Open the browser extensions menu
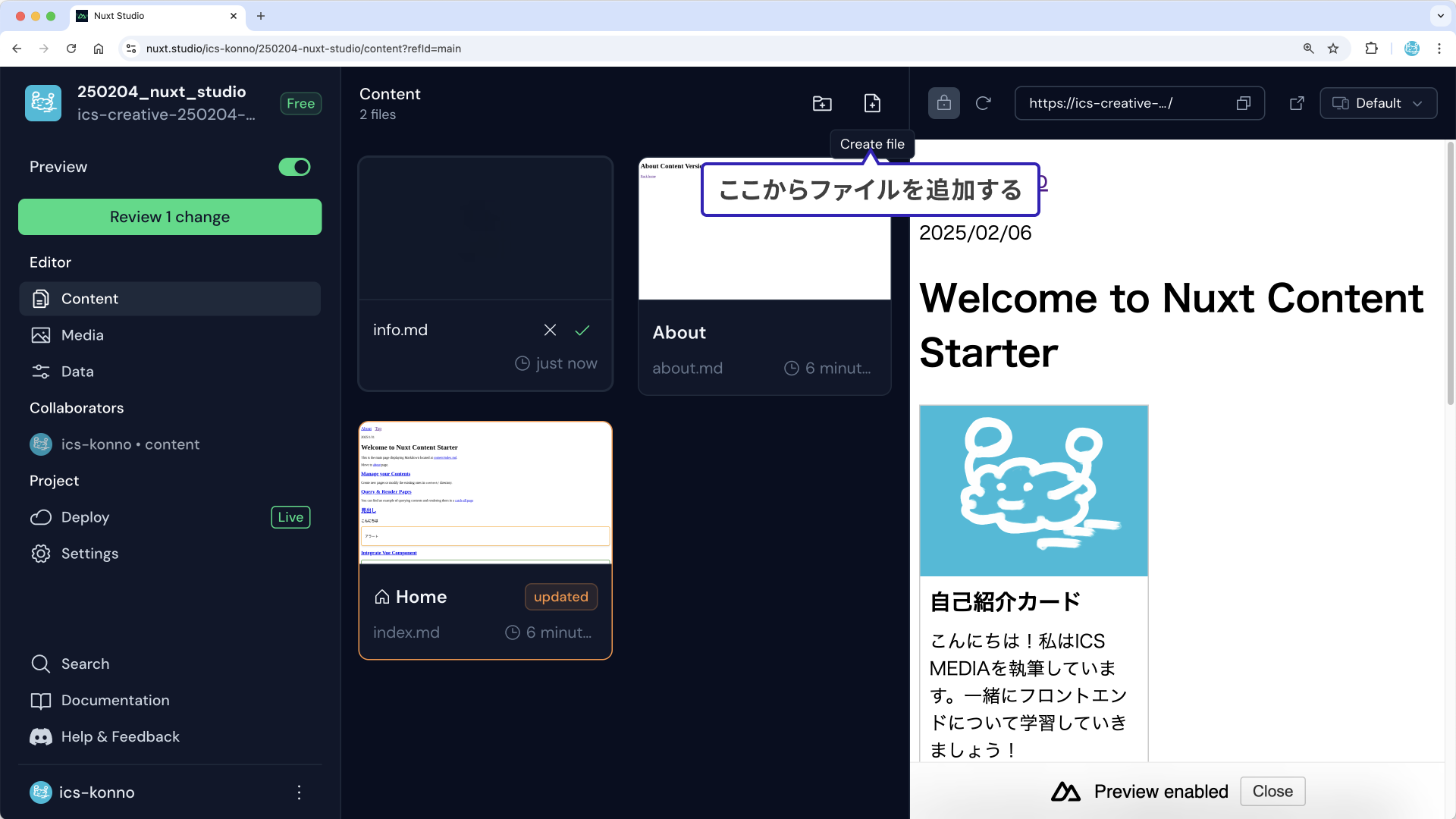The width and height of the screenshot is (1456, 819). 1371,49
